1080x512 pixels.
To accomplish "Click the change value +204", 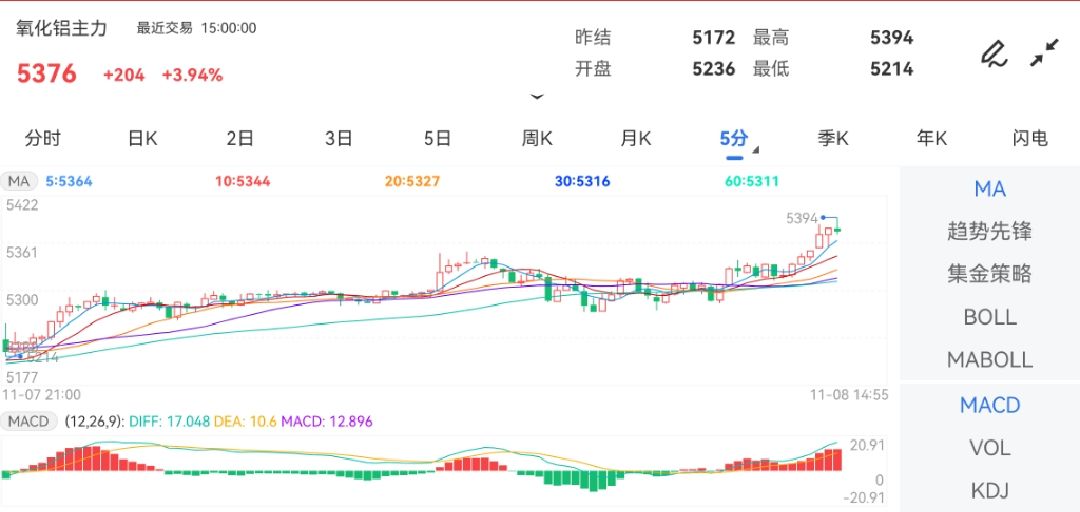I will [x=124, y=75].
